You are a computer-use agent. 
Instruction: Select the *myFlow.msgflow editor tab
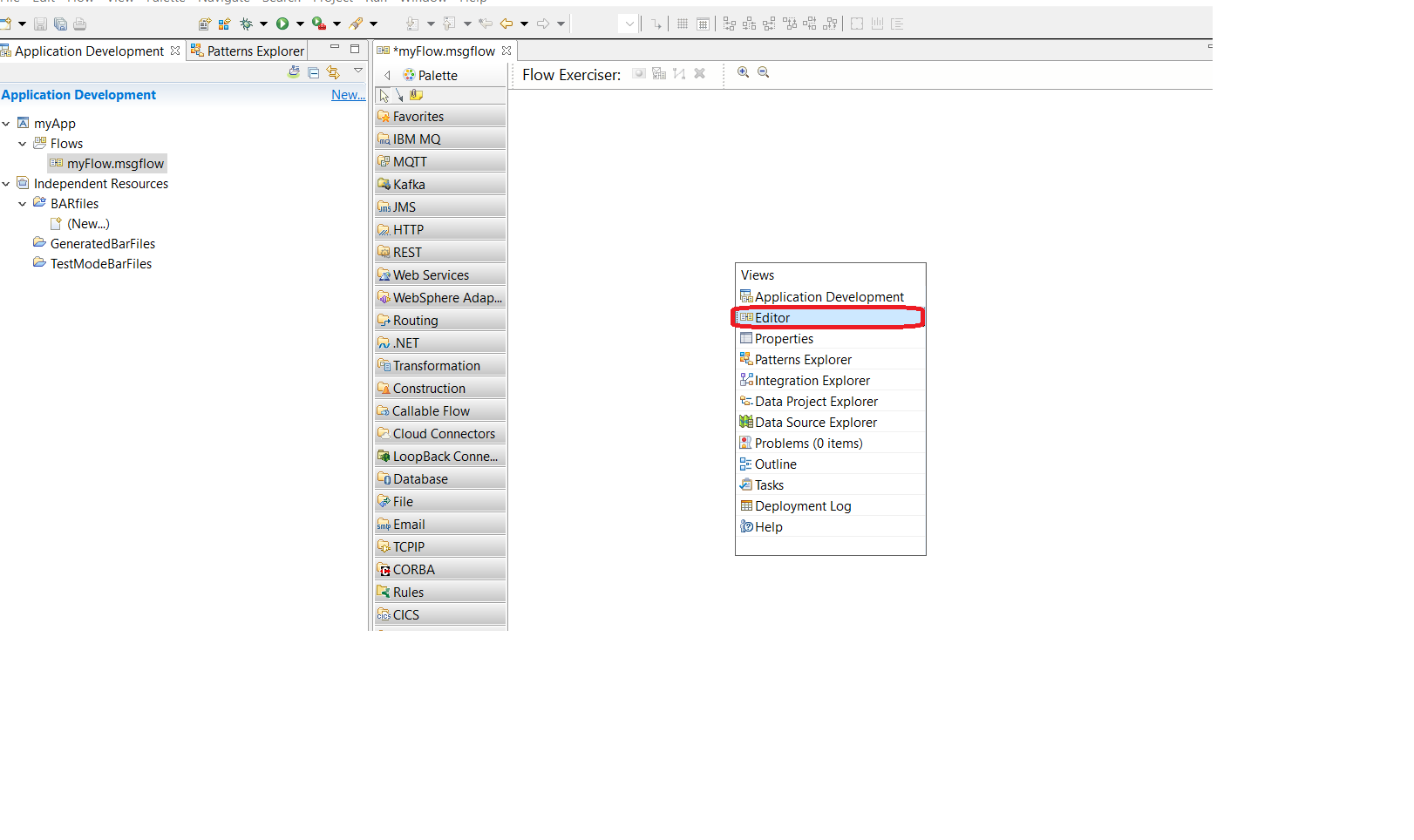445,51
